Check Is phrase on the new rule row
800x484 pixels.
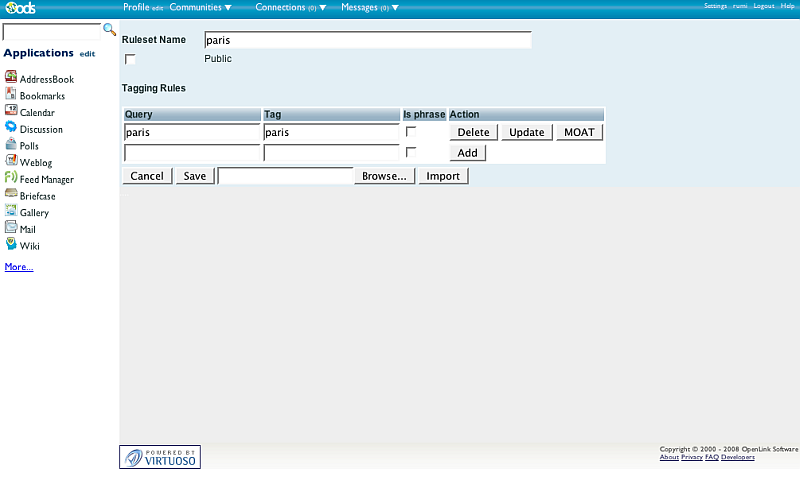tap(410, 152)
